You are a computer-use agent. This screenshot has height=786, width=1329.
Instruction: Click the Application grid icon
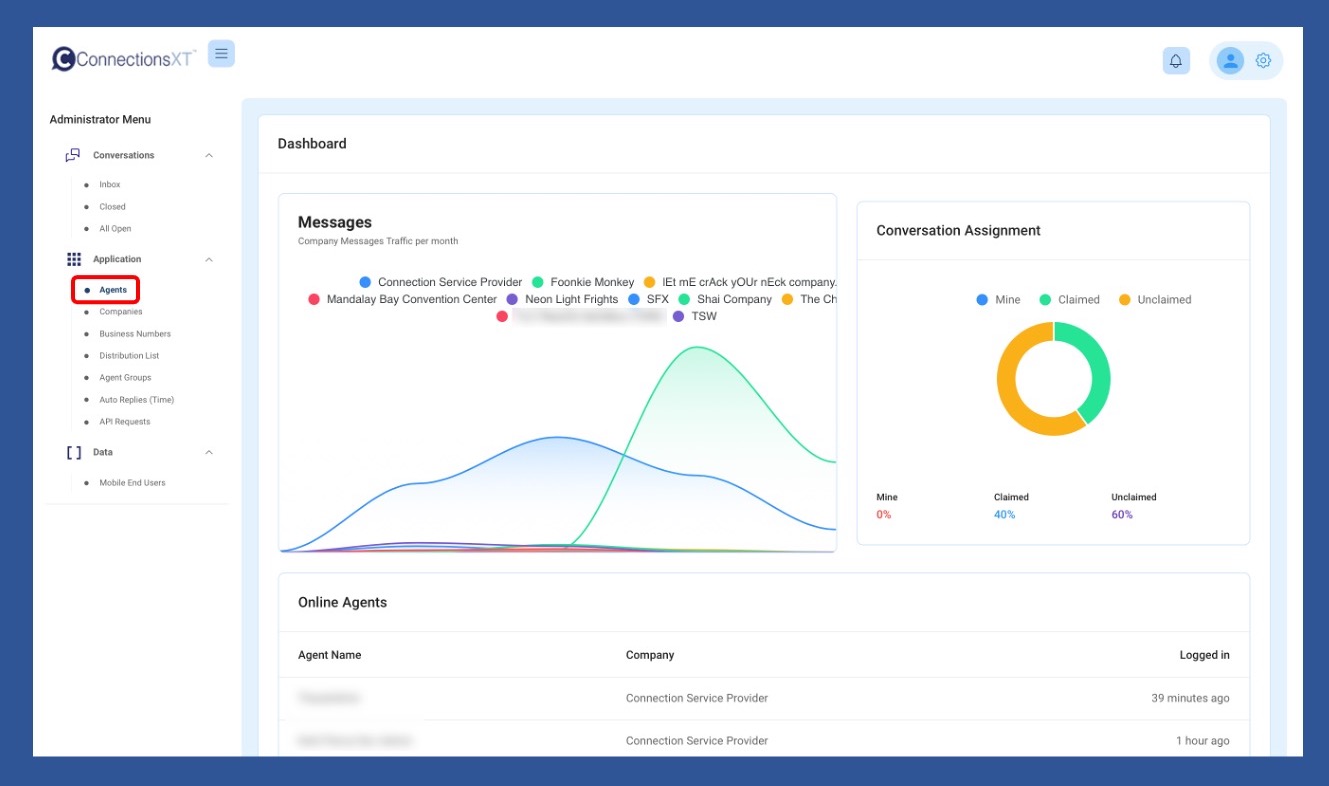(74, 259)
